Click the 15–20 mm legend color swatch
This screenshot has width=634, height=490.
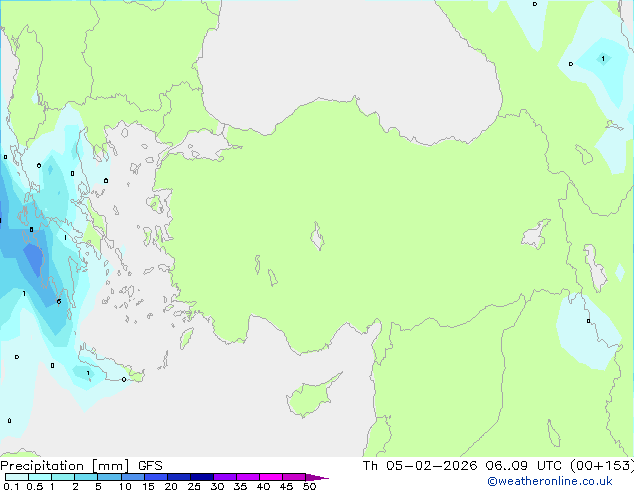[155, 477]
